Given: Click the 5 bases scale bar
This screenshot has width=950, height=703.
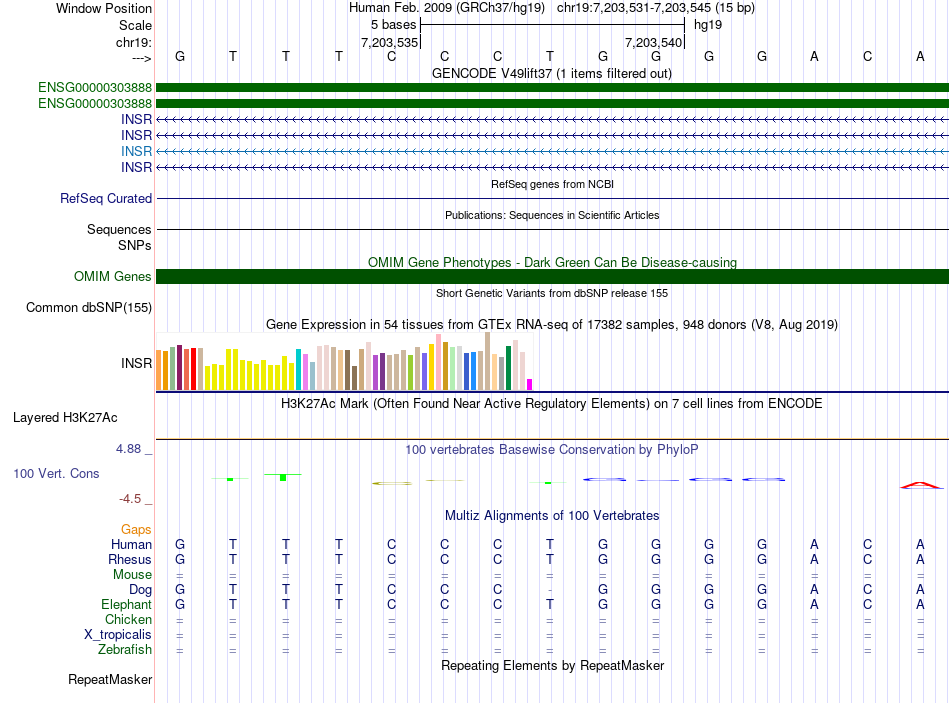Looking at the screenshot, I should [552, 24].
